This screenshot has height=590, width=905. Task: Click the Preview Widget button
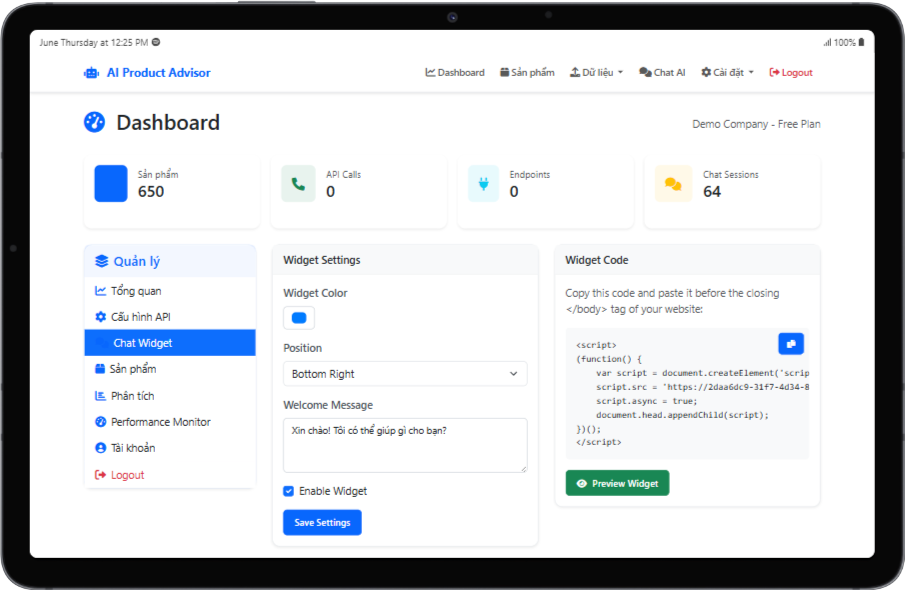pos(618,483)
